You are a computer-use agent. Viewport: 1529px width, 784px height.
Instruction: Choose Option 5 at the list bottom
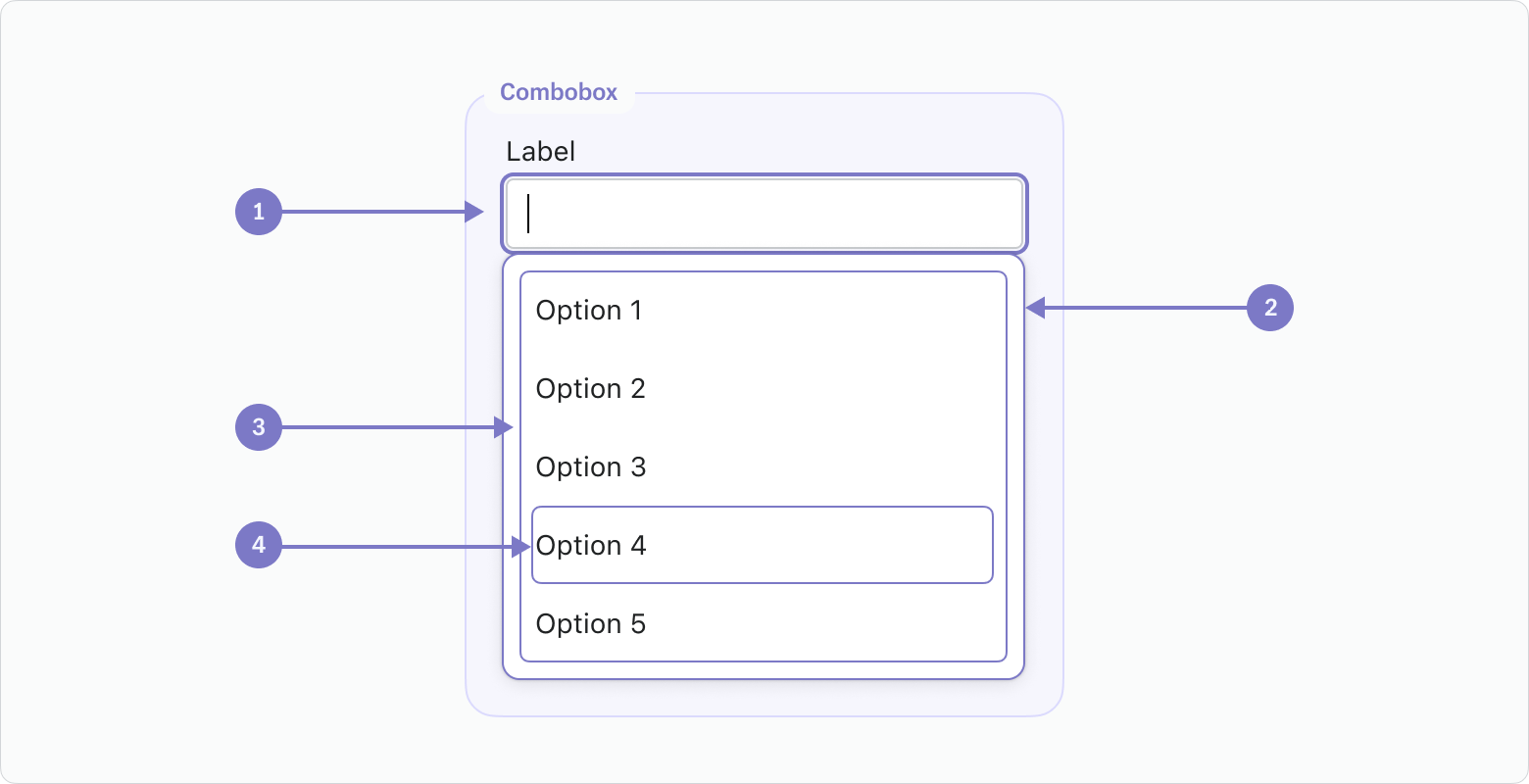(x=591, y=624)
